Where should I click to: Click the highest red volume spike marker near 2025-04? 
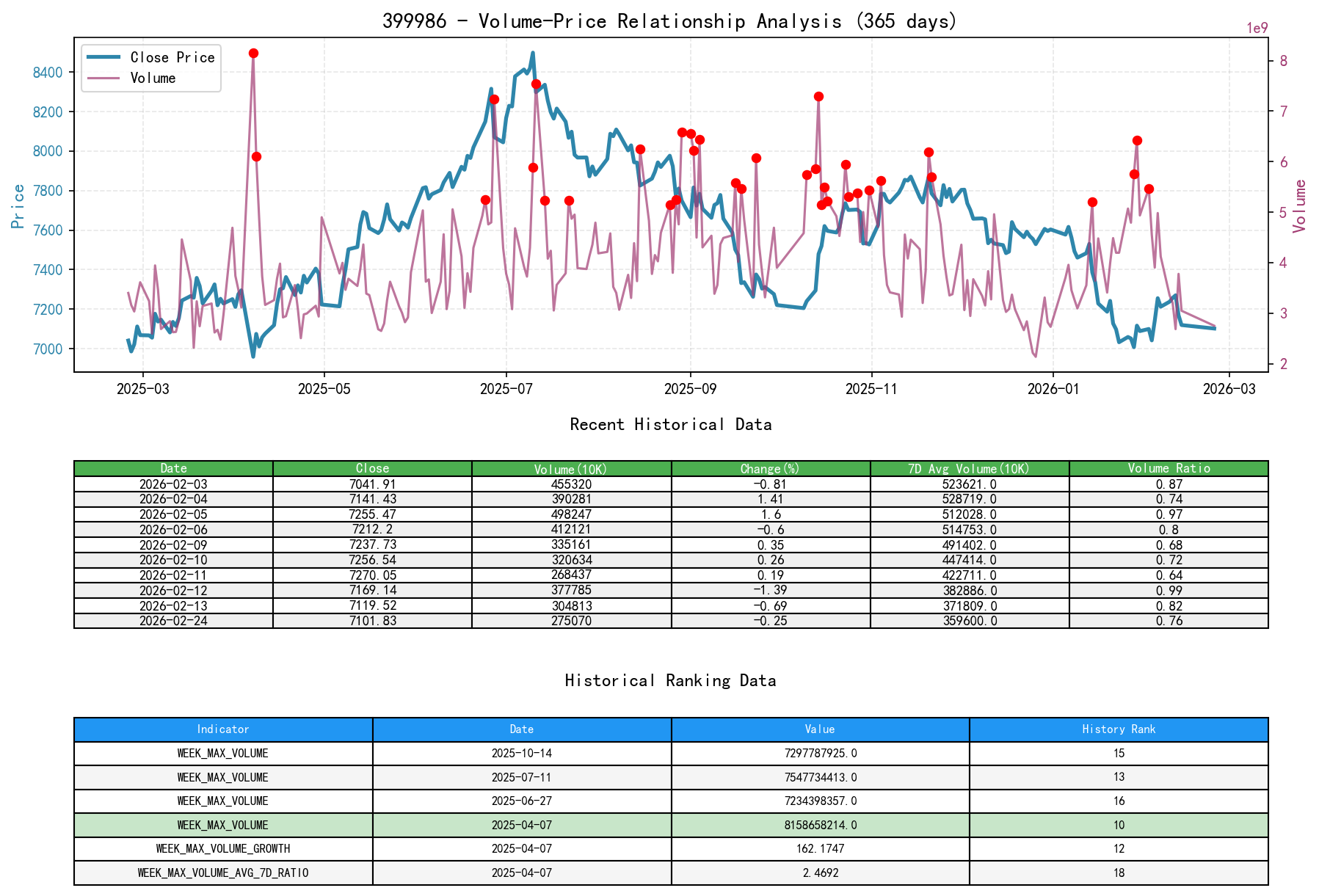pos(252,52)
